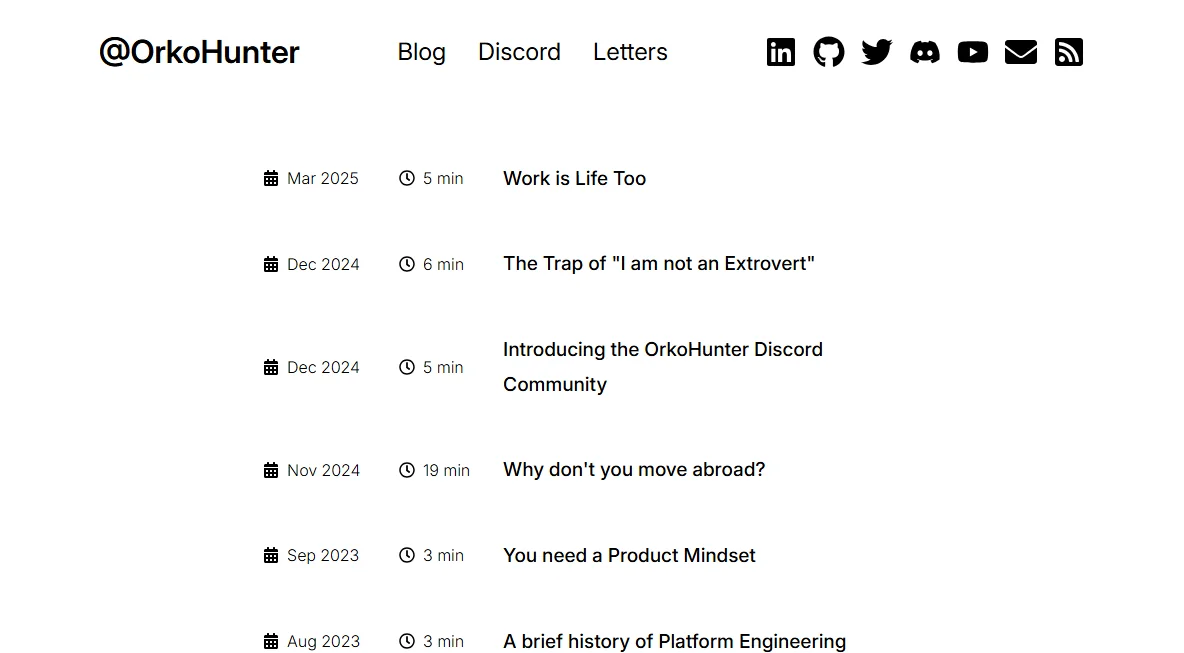Read 'The Trap of I am not an Extrovert'

coord(658,263)
